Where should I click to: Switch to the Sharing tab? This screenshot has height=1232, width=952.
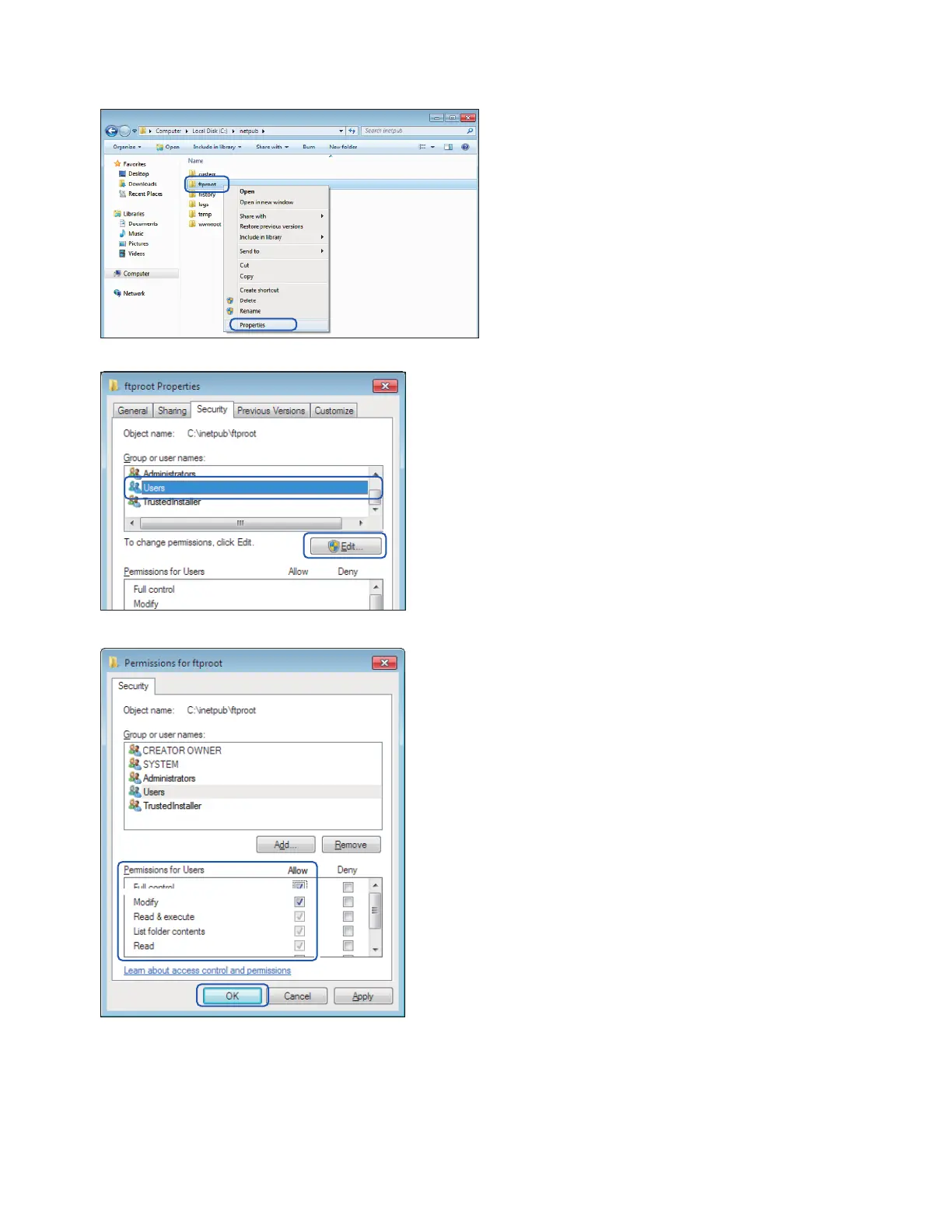click(172, 411)
